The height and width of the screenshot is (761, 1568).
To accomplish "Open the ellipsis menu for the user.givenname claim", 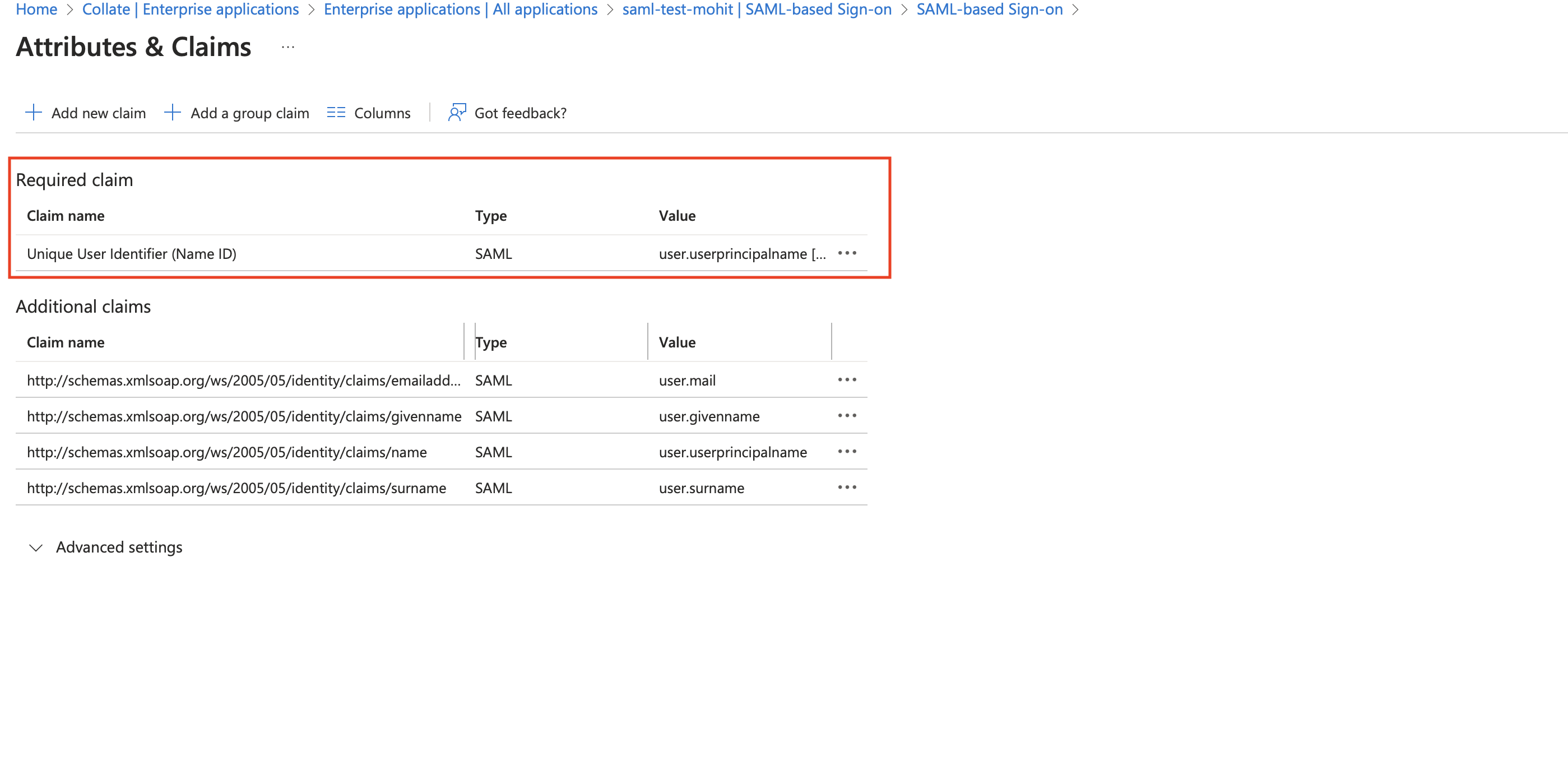I will [847, 416].
